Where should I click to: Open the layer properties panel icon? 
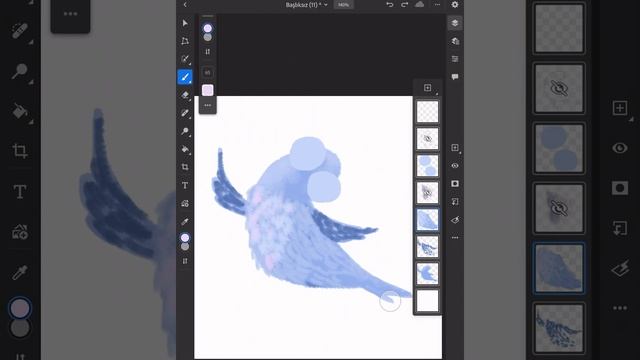coord(455,59)
